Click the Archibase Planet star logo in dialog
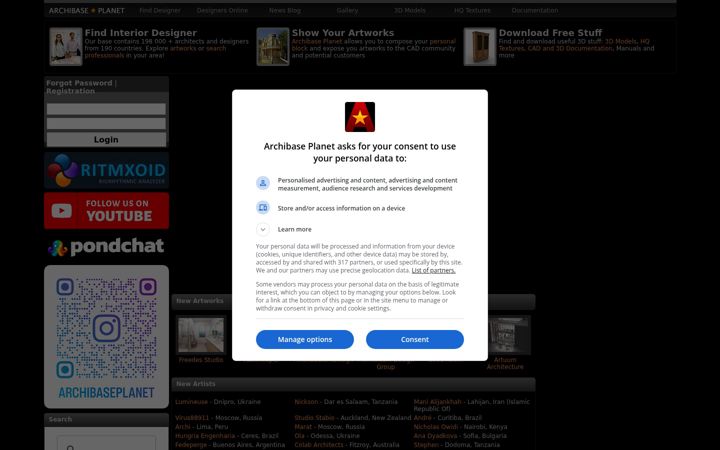Viewport: 720px width, 450px height. [360, 117]
